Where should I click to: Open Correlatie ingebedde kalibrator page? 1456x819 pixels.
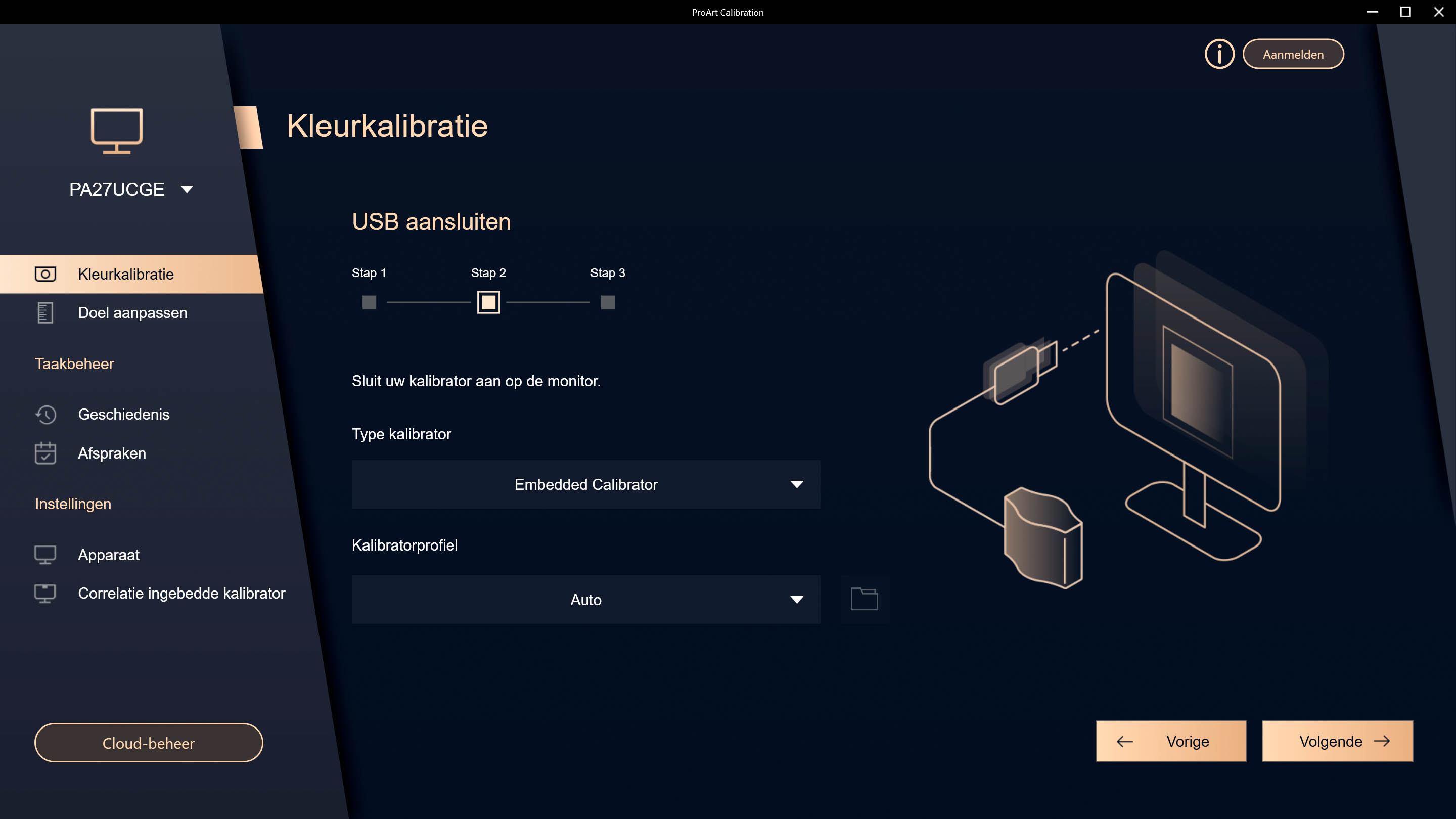coord(181,594)
